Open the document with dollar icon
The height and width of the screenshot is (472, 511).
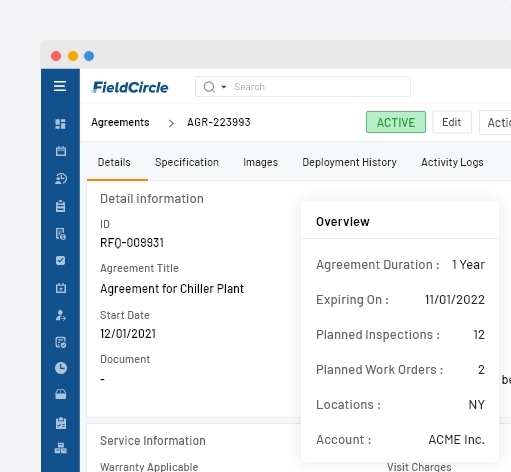pyautogui.click(x=61, y=234)
